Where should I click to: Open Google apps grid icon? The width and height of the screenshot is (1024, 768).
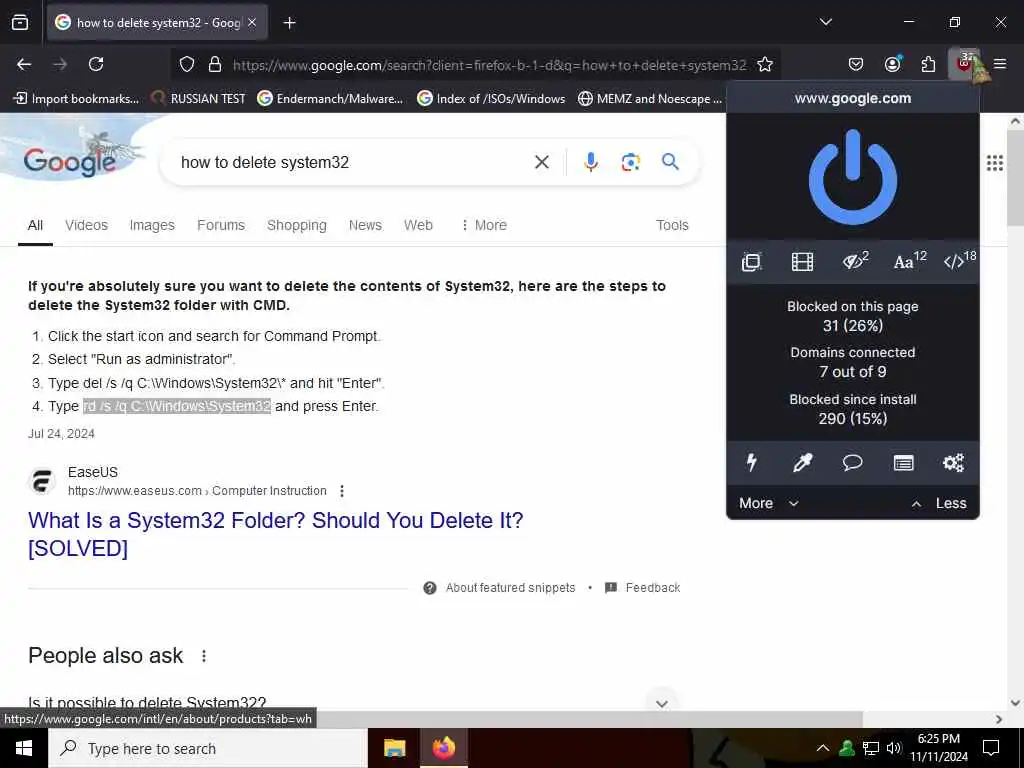(994, 163)
